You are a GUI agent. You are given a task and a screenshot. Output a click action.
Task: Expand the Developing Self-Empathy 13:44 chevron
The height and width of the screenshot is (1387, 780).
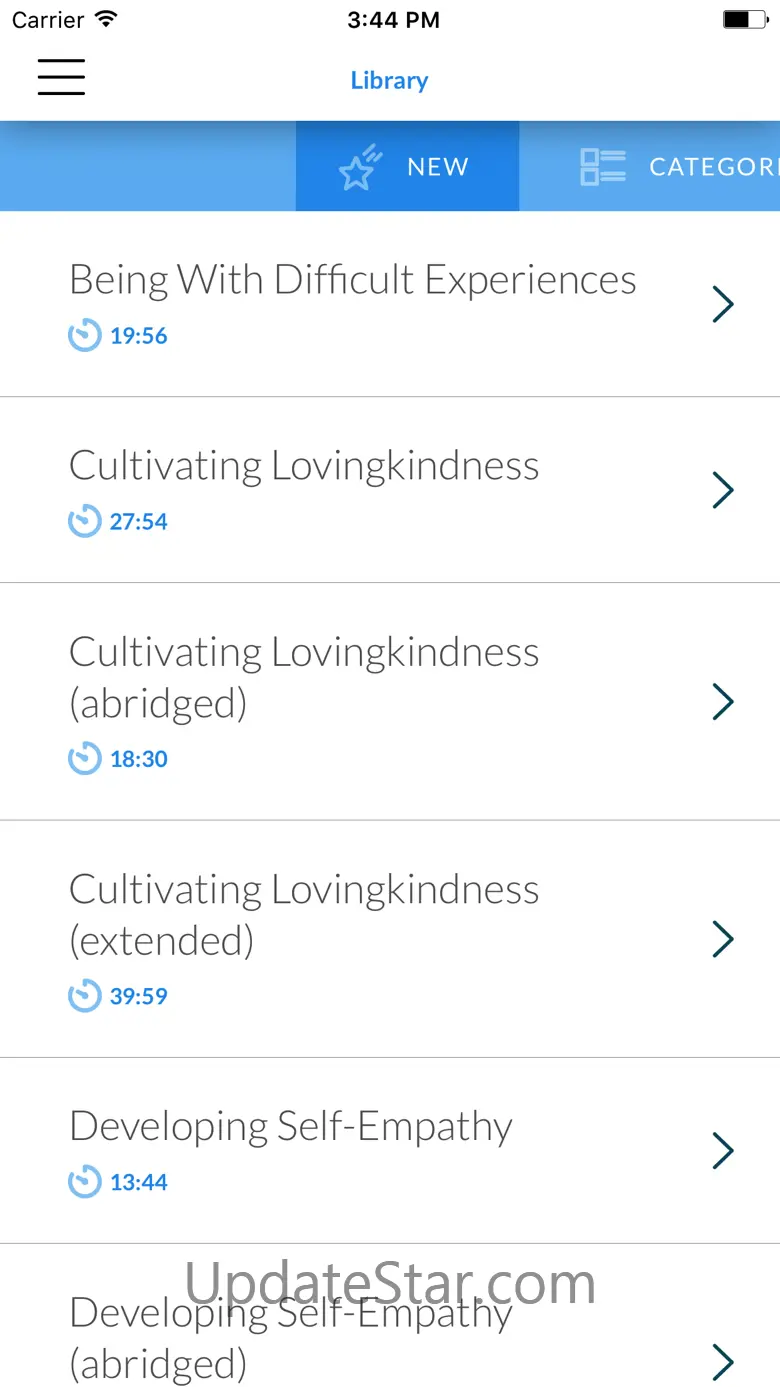click(x=723, y=1151)
